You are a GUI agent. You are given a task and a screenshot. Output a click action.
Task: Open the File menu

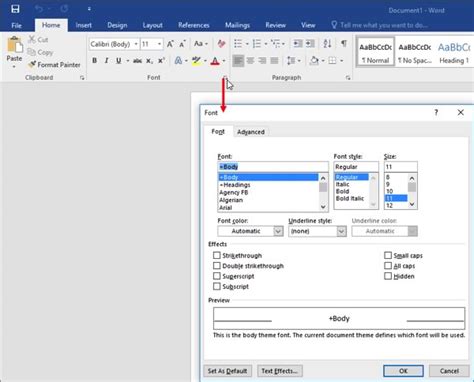point(16,25)
